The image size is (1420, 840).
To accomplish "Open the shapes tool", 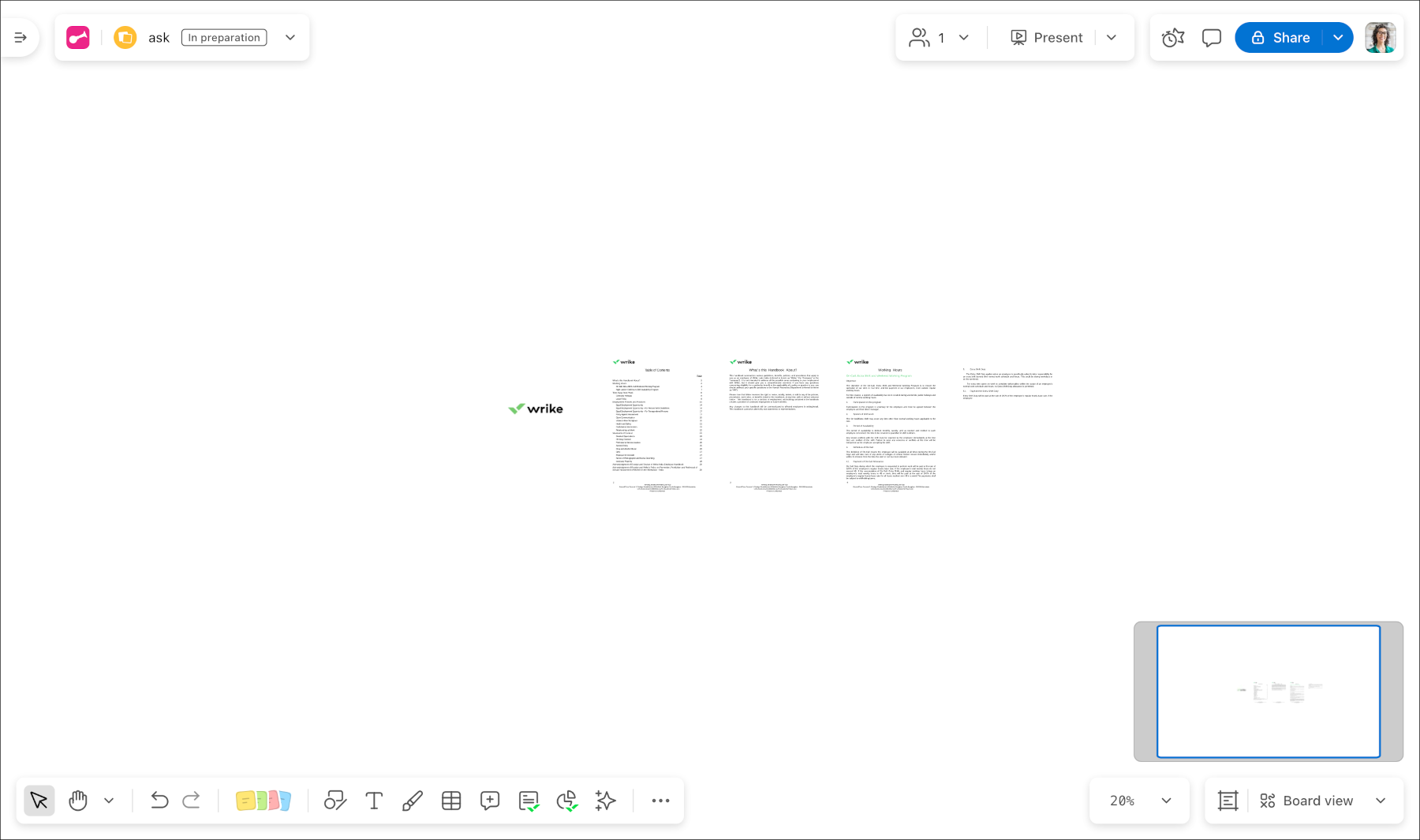I will (335, 801).
